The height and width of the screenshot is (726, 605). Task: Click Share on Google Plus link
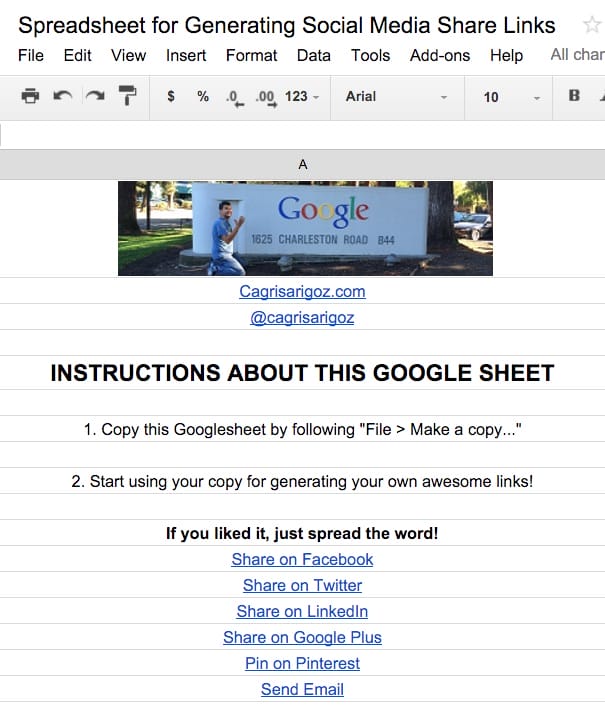302,637
